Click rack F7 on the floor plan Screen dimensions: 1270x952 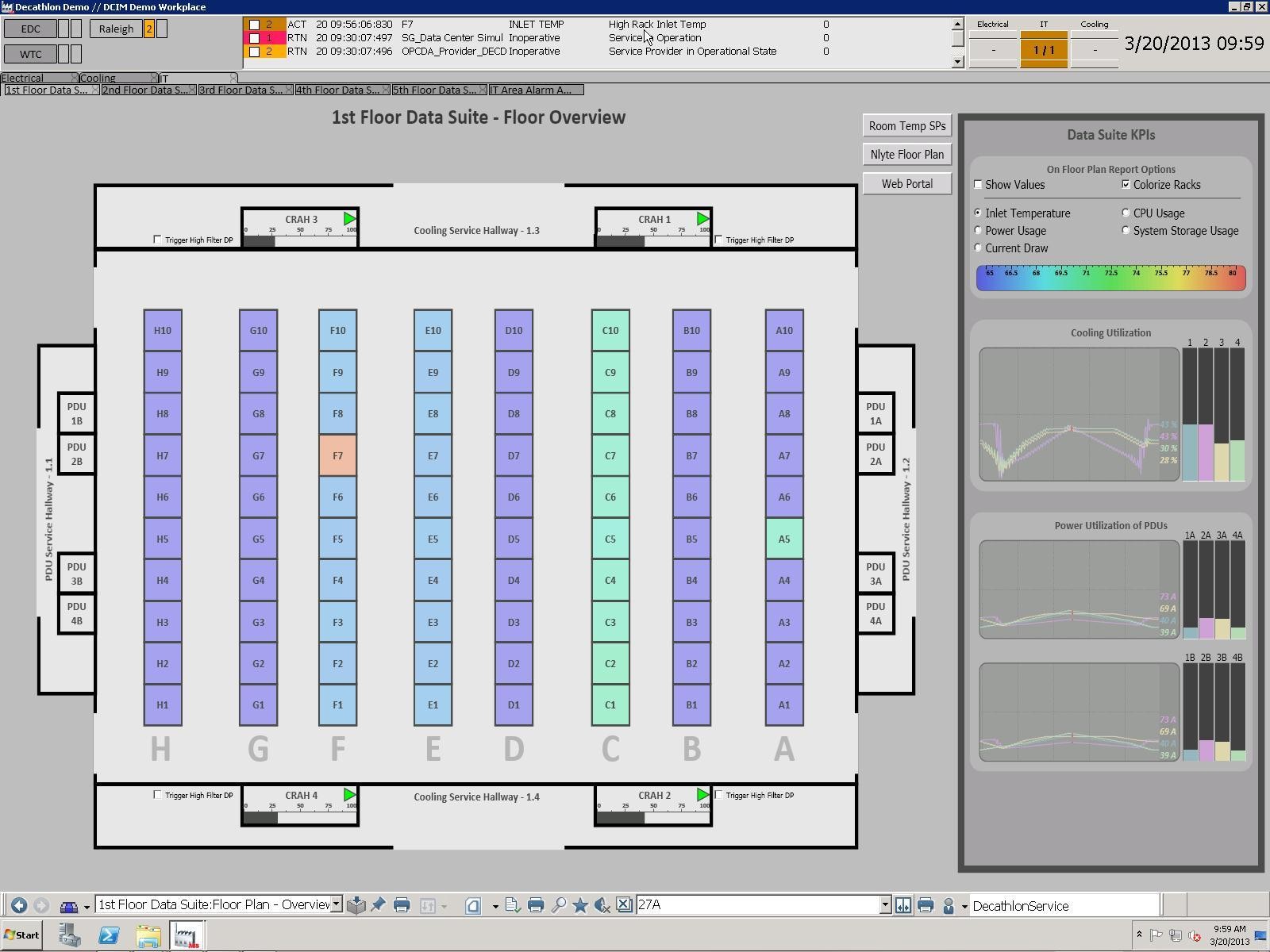[337, 455]
